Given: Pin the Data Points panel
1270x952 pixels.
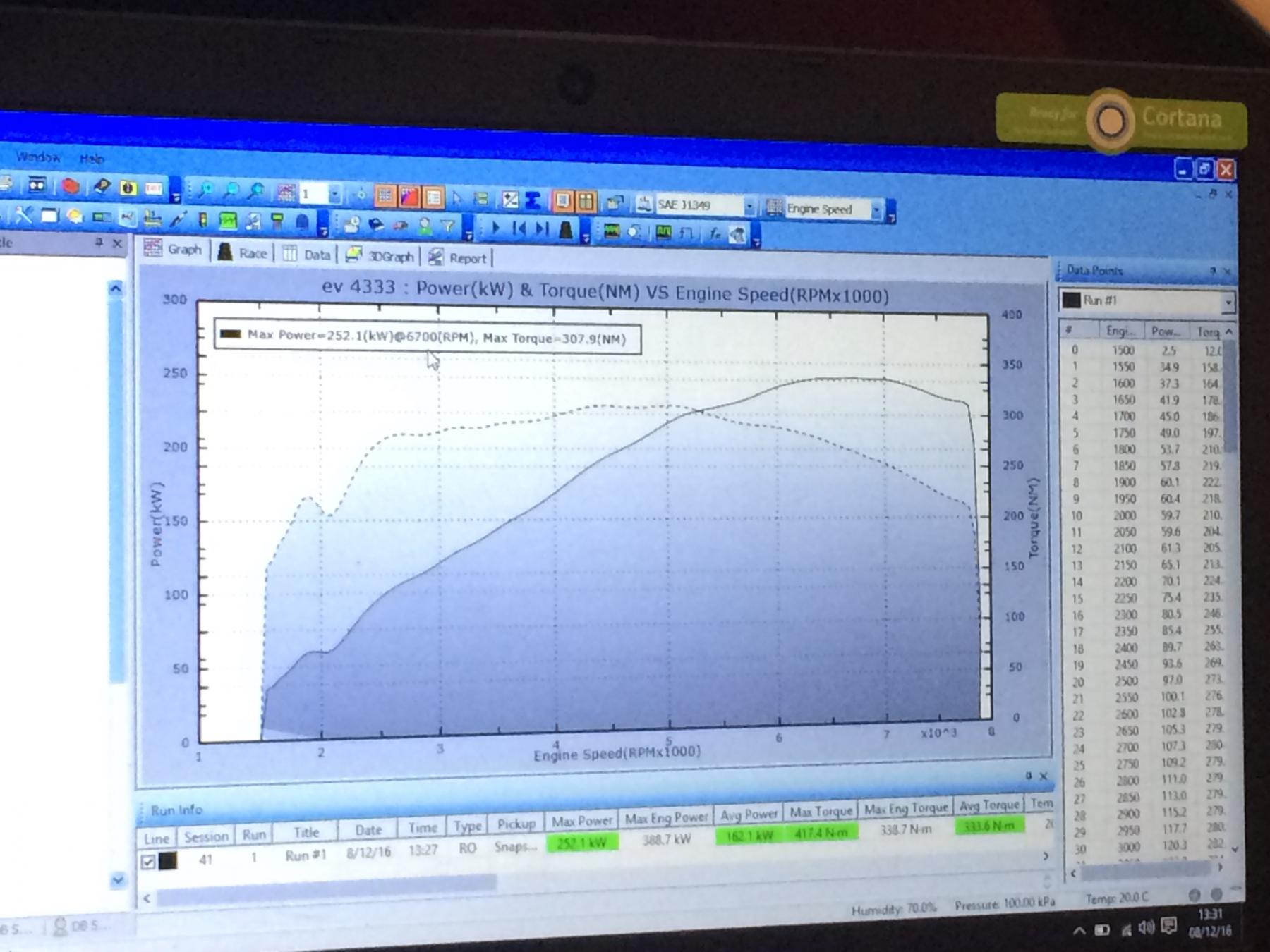Looking at the screenshot, I should [1213, 271].
